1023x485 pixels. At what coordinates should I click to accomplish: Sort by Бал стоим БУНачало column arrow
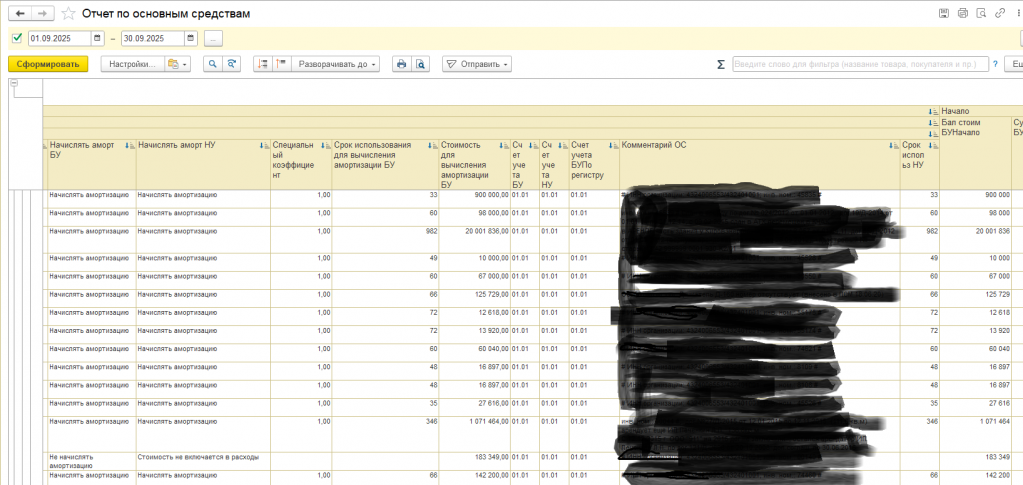[934, 123]
